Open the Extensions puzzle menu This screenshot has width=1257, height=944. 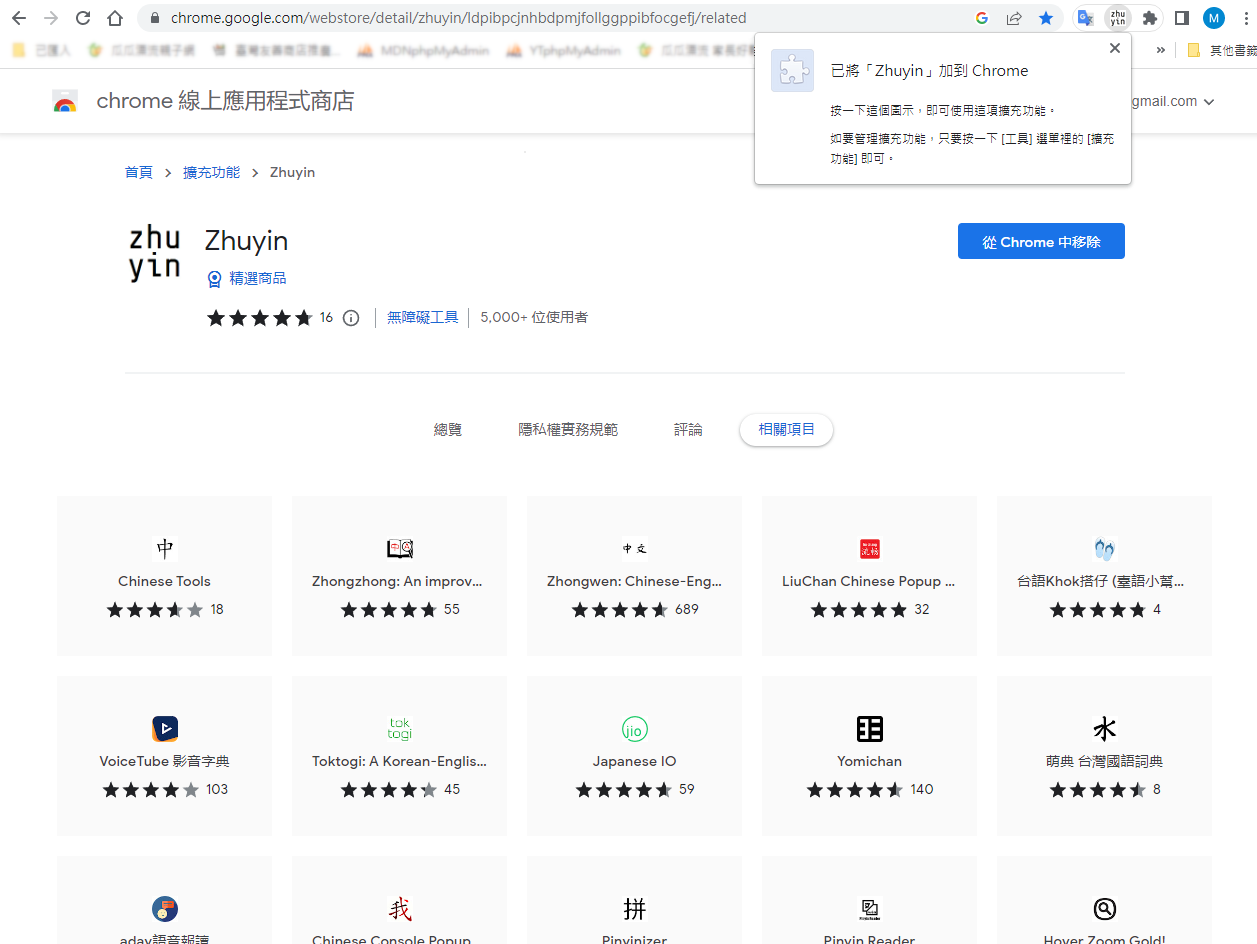[x=1150, y=18]
